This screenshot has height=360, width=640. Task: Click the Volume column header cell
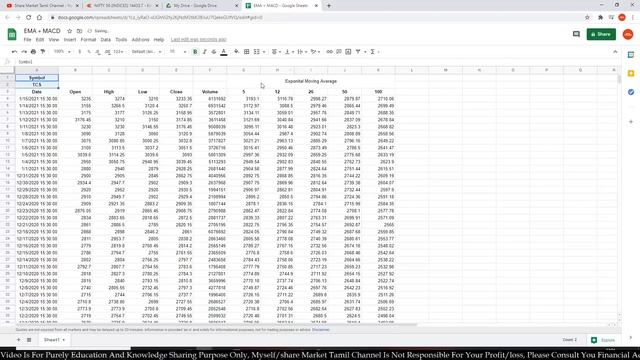210,92
